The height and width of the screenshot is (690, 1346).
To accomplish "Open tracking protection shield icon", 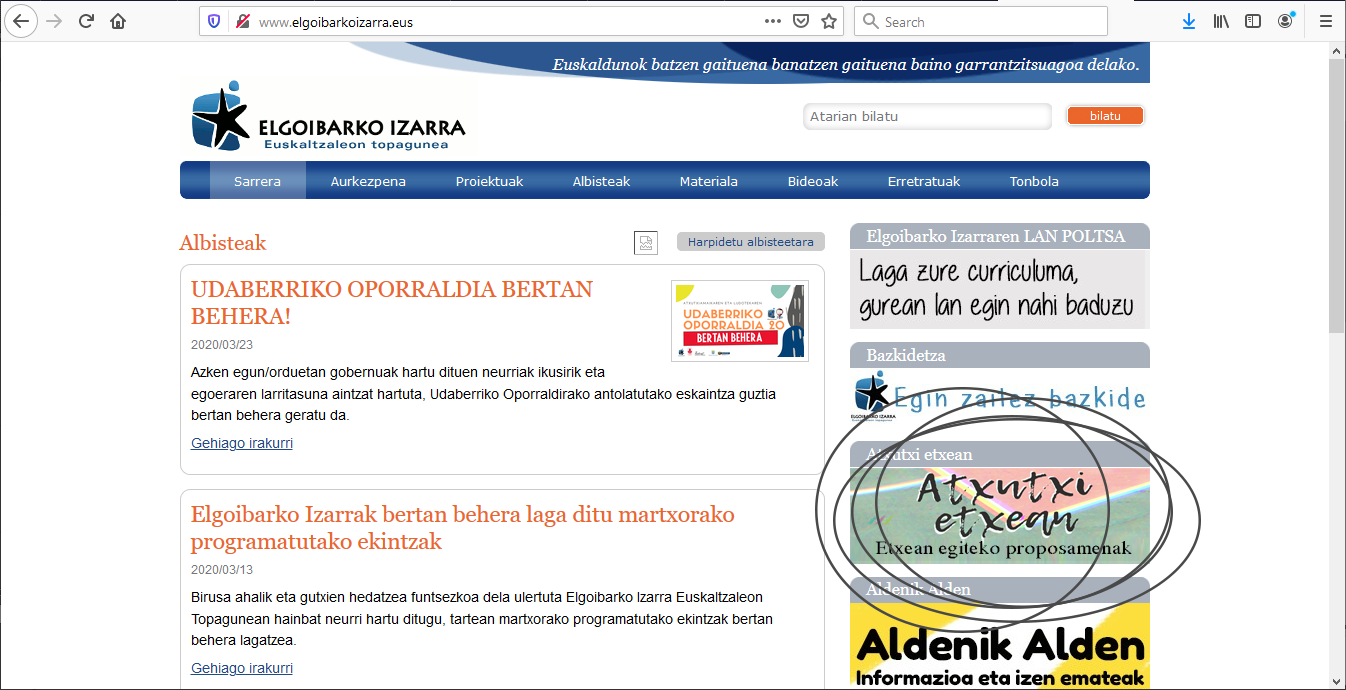I will 214,21.
